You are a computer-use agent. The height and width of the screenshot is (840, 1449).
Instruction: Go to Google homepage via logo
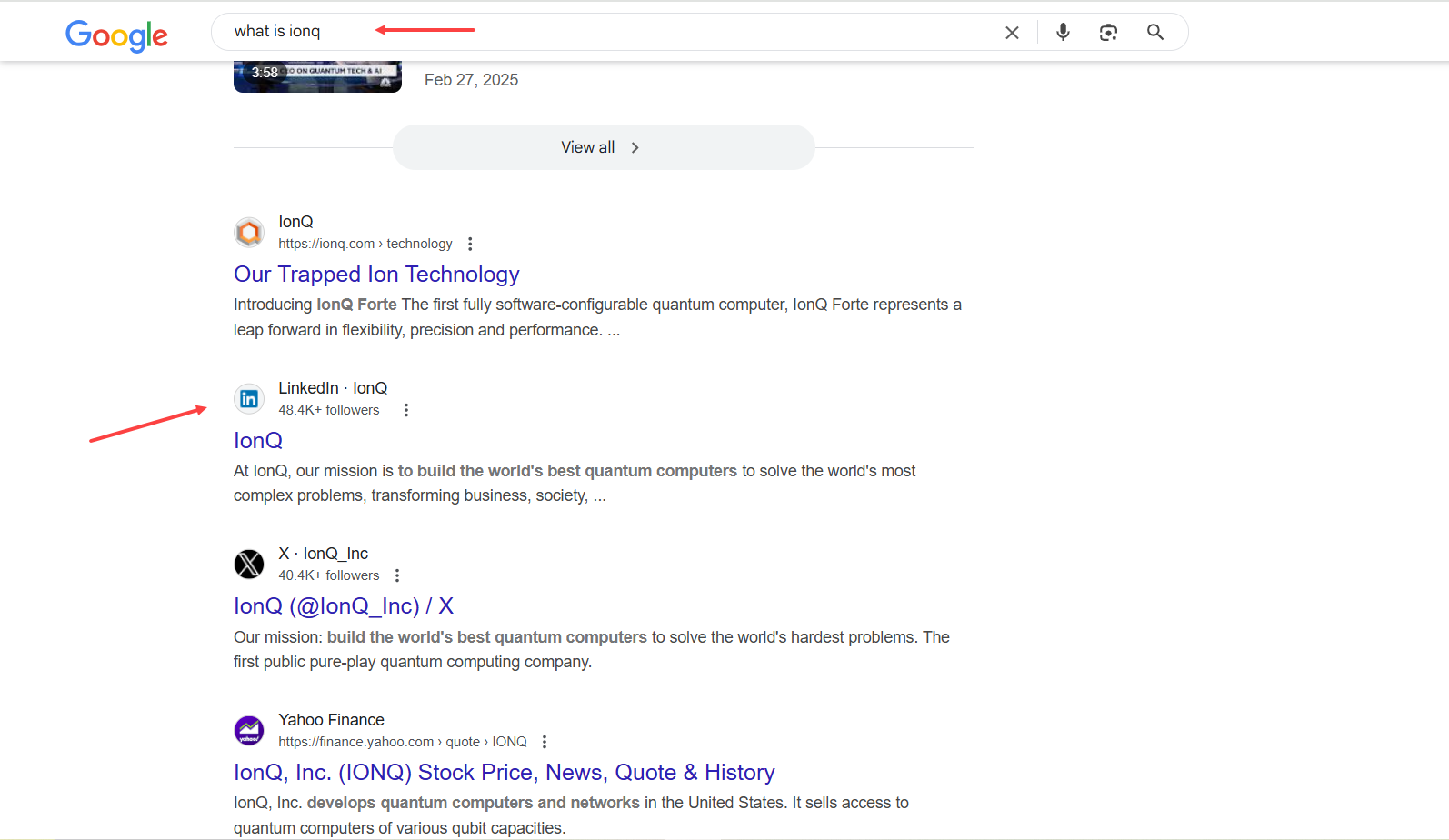click(x=116, y=35)
